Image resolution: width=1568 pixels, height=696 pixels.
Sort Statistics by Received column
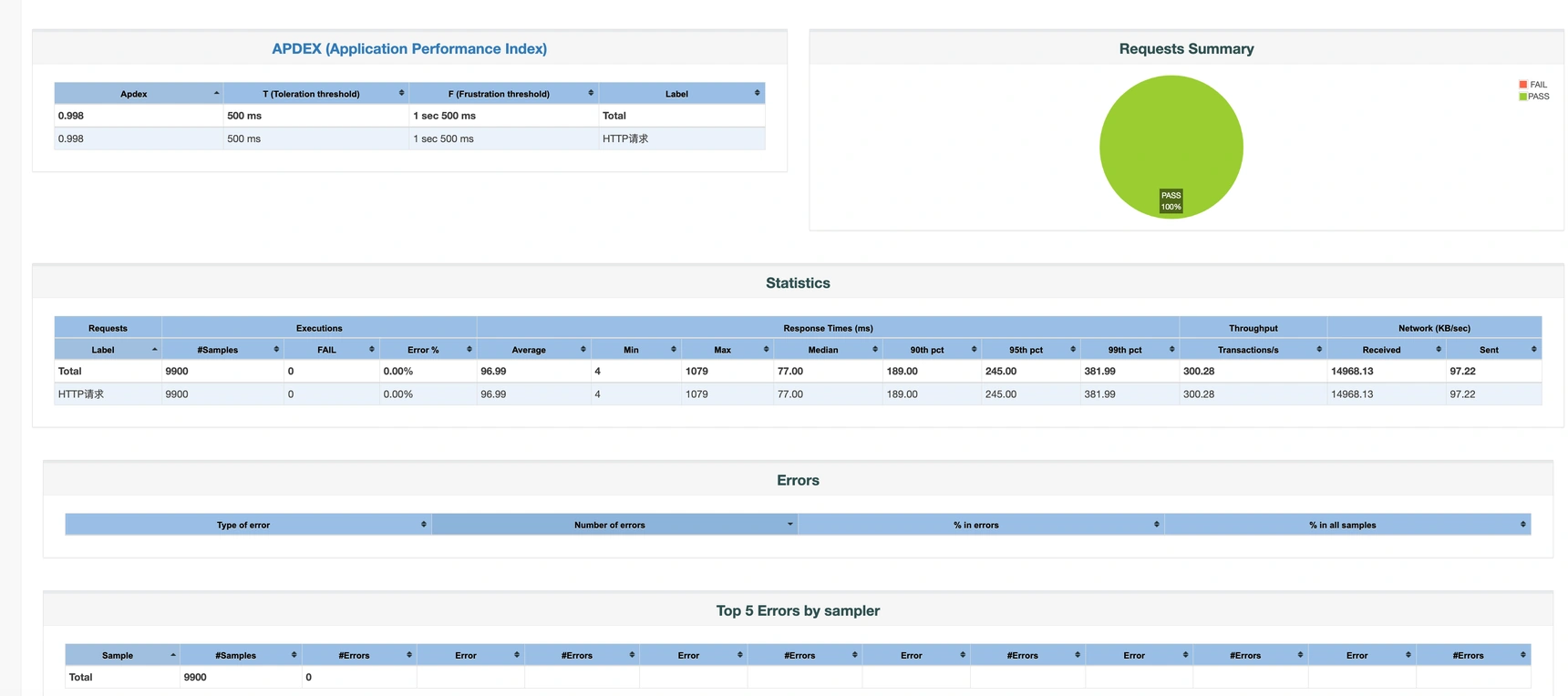pyautogui.click(x=1386, y=350)
